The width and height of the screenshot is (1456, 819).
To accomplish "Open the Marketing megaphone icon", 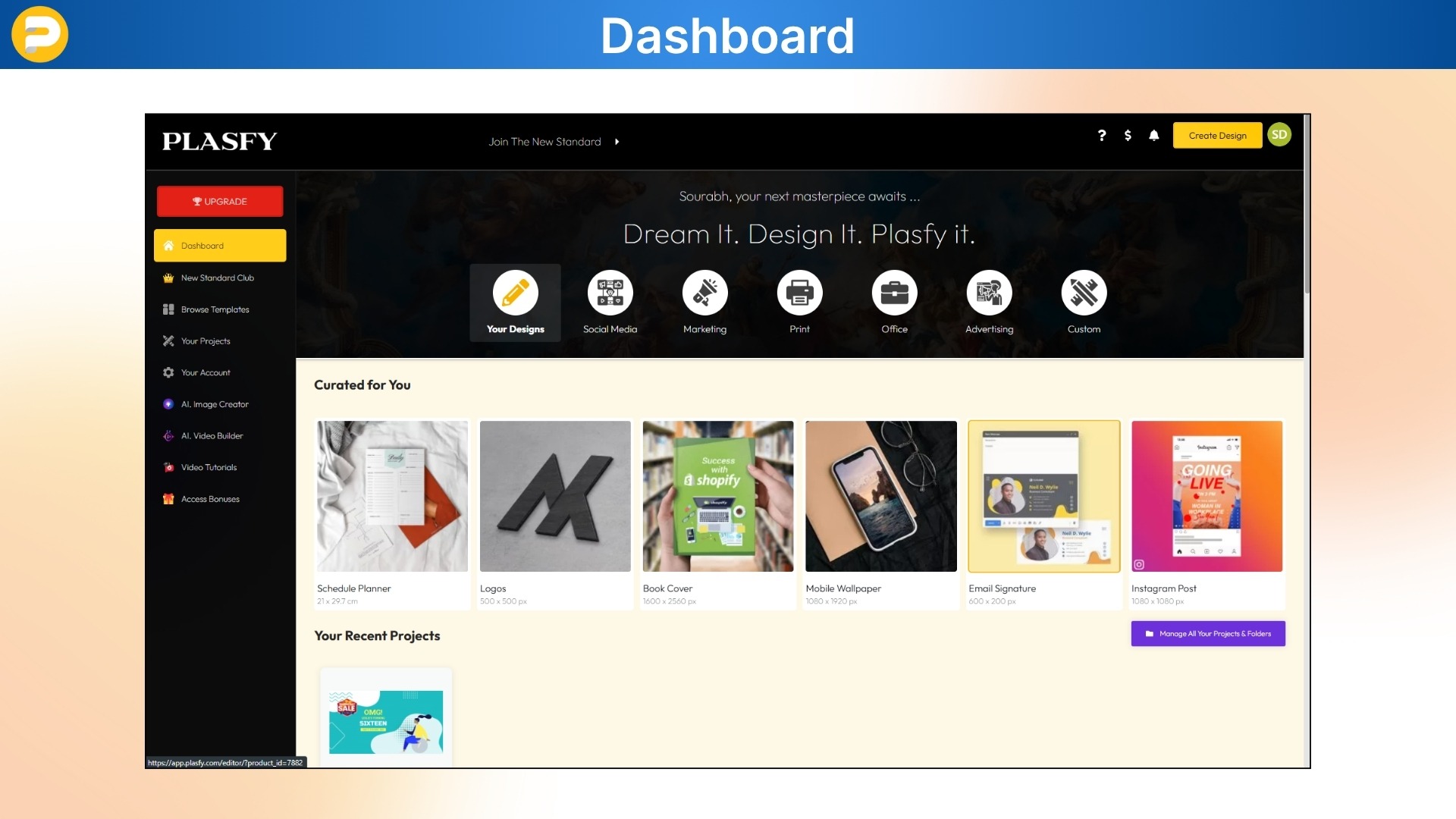I will (x=704, y=293).
